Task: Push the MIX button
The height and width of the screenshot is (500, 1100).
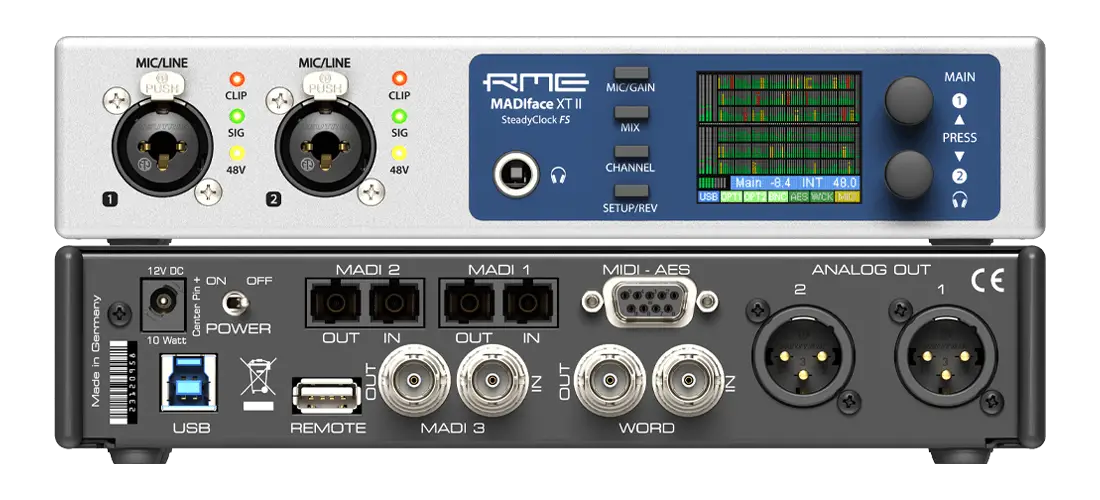Action: click(x=632, y=112)
